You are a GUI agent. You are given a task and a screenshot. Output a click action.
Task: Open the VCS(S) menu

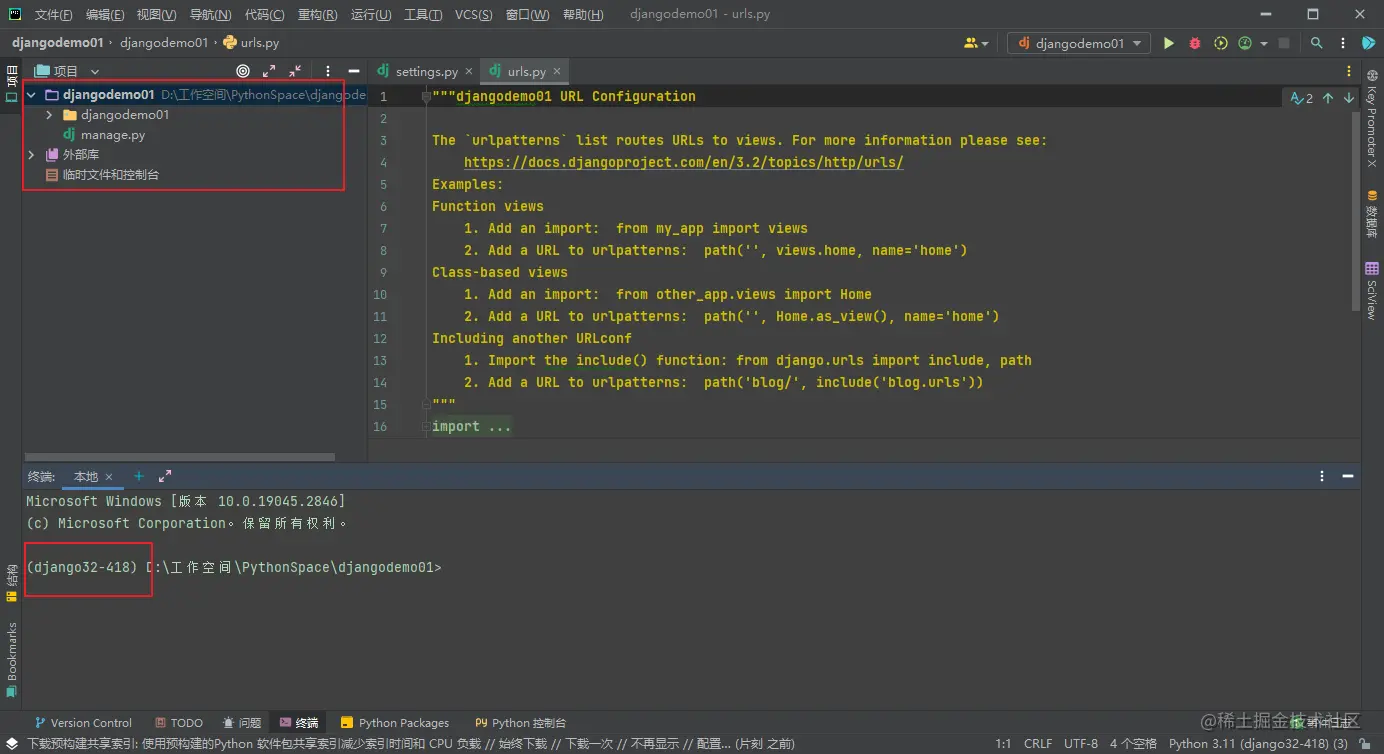coord(474,15)
